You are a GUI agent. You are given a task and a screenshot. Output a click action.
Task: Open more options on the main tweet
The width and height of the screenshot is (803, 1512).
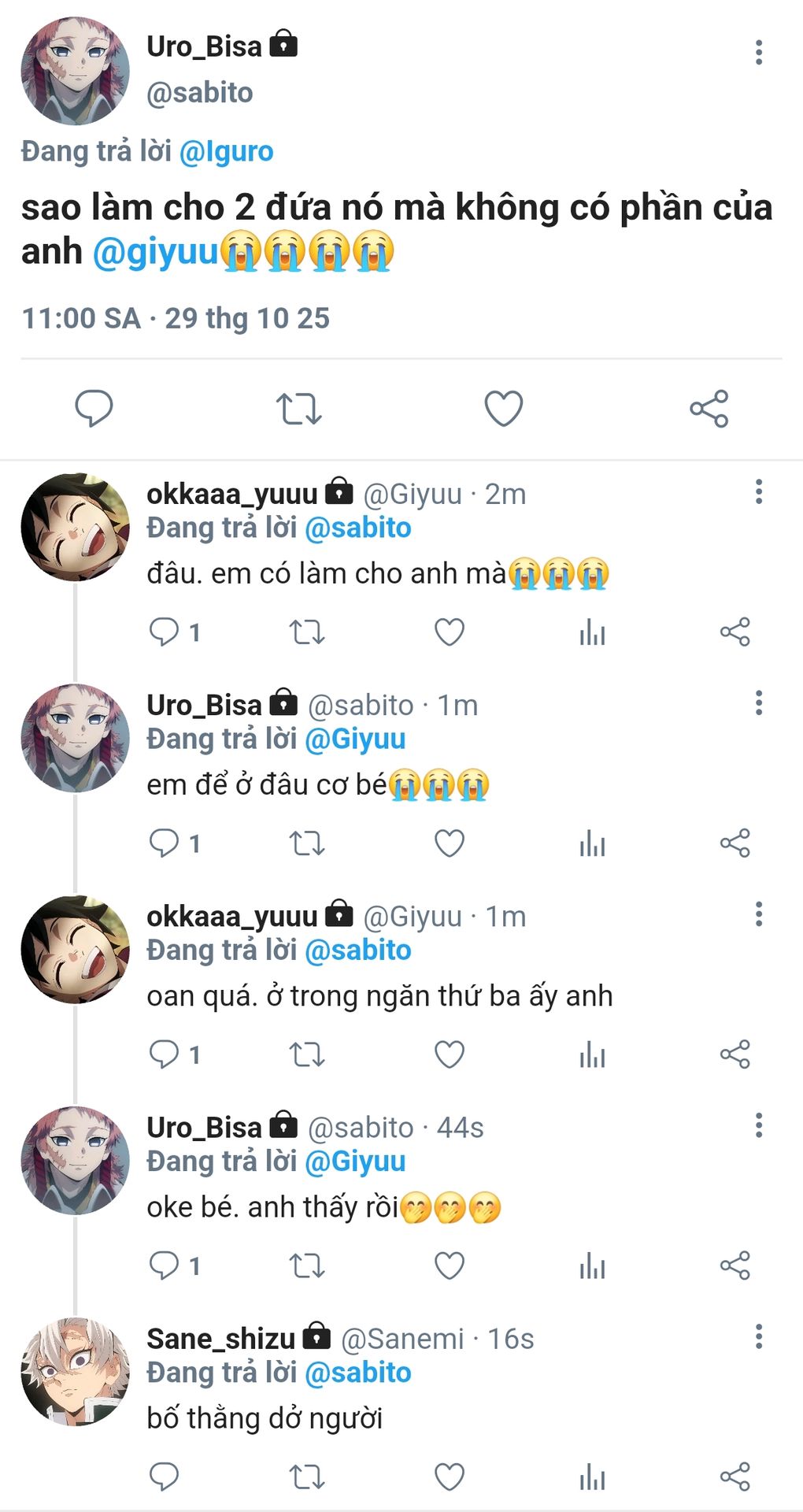pyautogui.click(x=758, y=53)
